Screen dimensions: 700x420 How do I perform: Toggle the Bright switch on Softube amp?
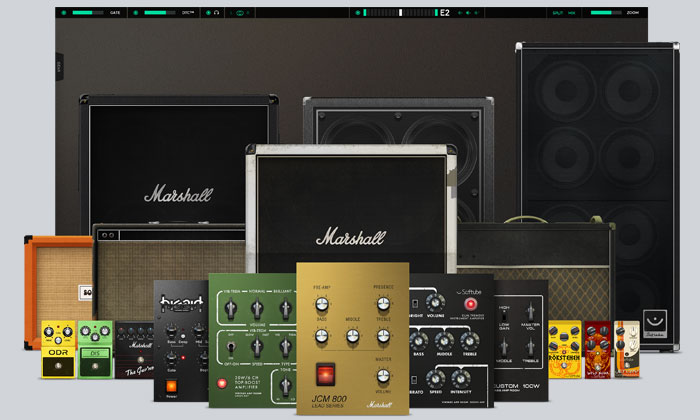[415, 304]
